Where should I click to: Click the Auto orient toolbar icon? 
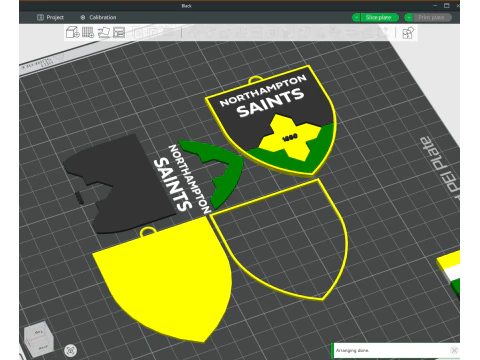pyautogui.click(x=104, y=32)
